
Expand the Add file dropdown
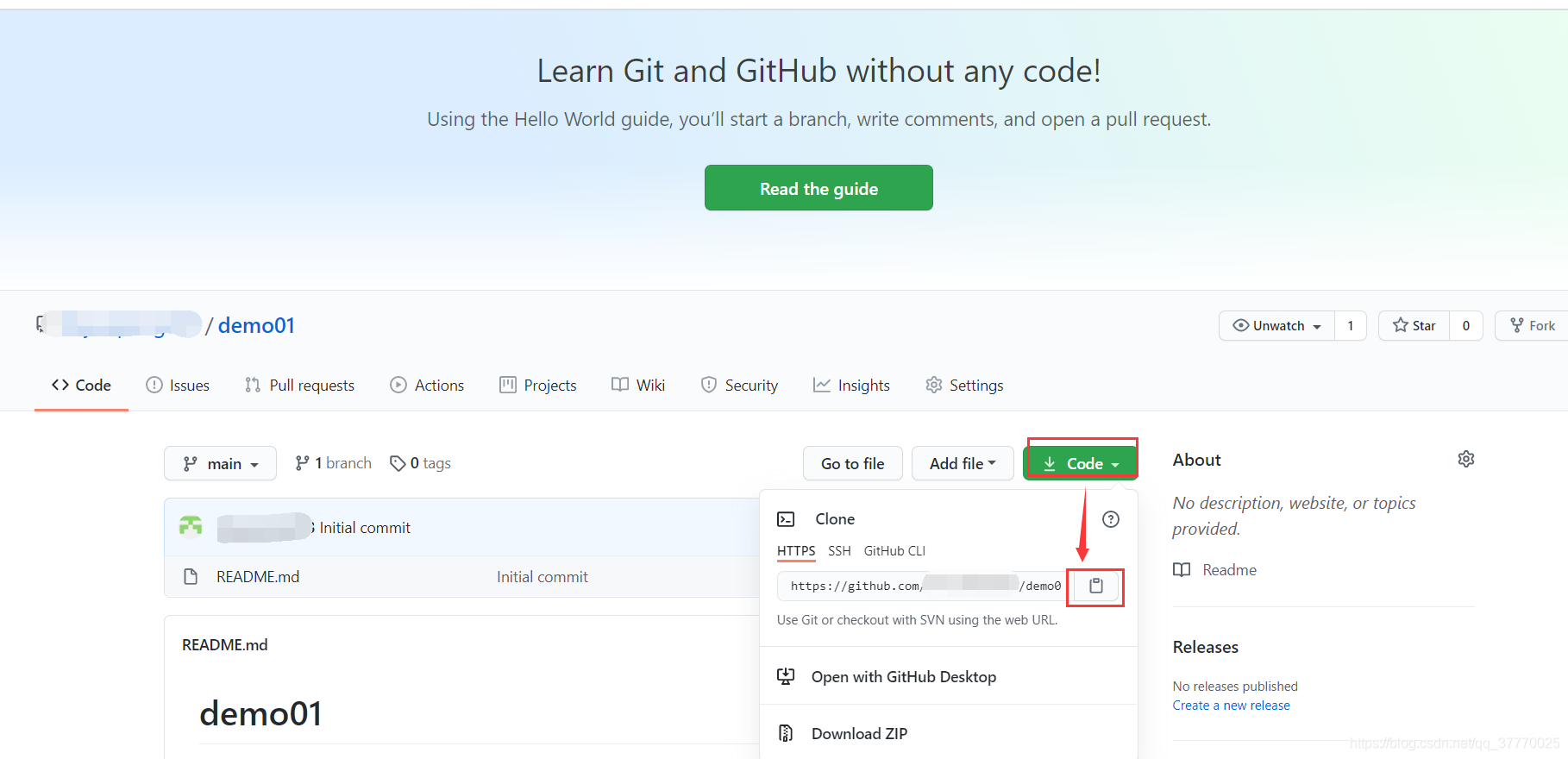(963, 463)
